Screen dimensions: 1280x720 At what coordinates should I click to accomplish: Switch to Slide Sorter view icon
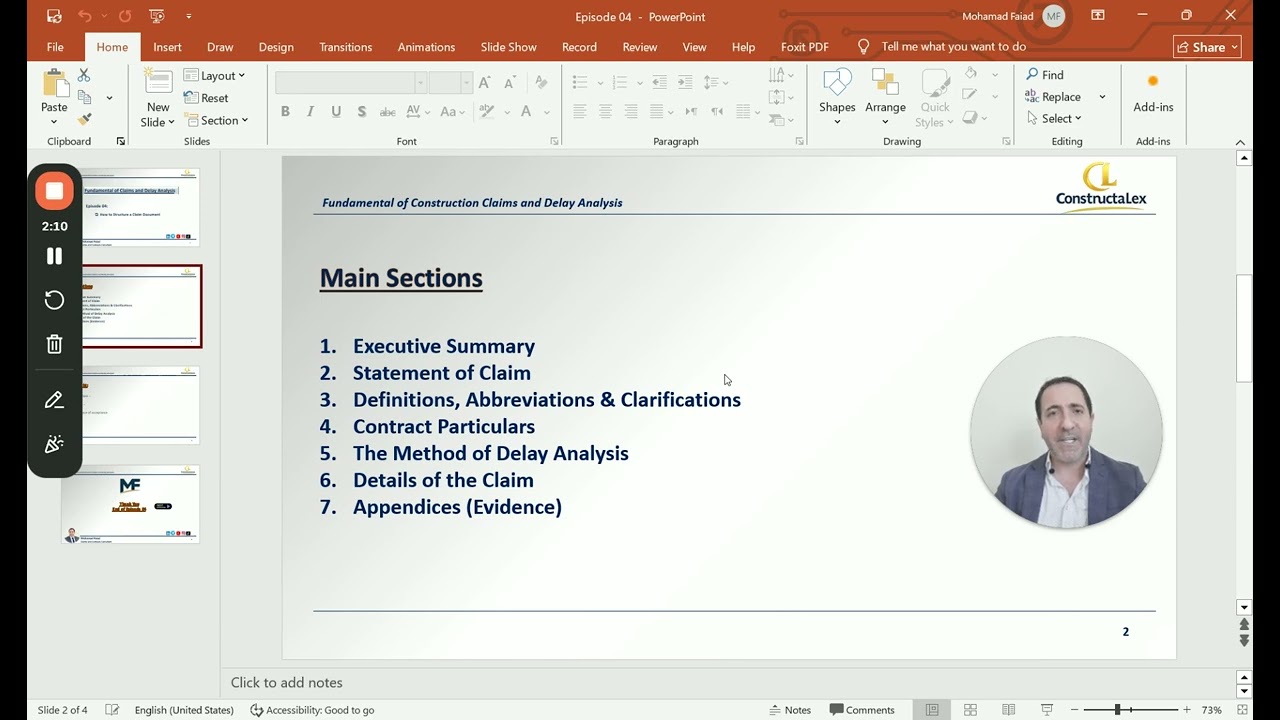pyautogui.click(x=970, y=710)
